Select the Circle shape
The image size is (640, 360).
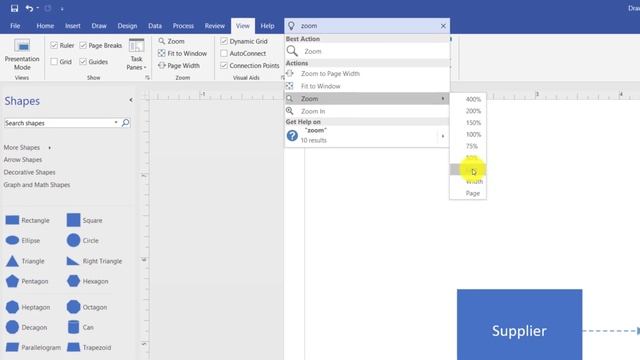pos(83,240)
